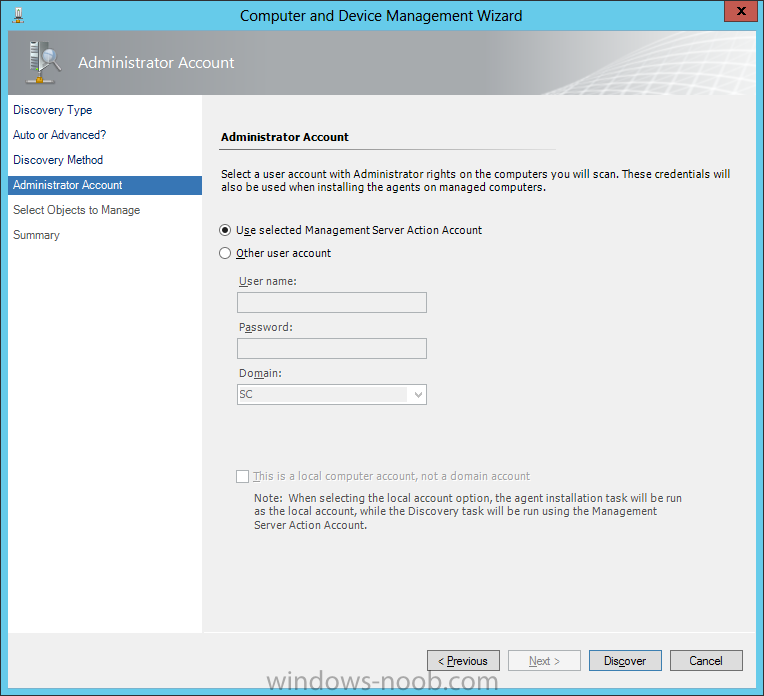Jump to the Summary step

click(36, 235)
